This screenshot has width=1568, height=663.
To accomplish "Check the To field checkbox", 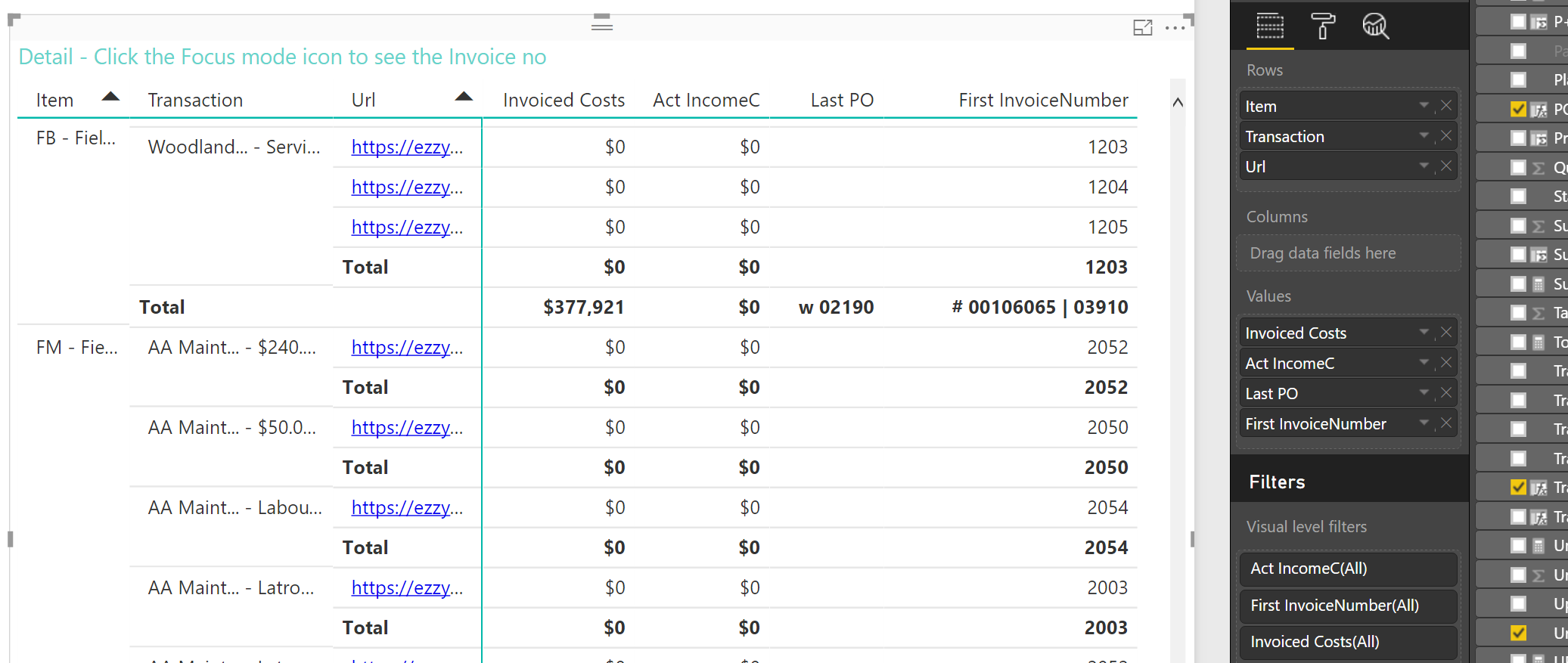I will [x=1517, y=342].
